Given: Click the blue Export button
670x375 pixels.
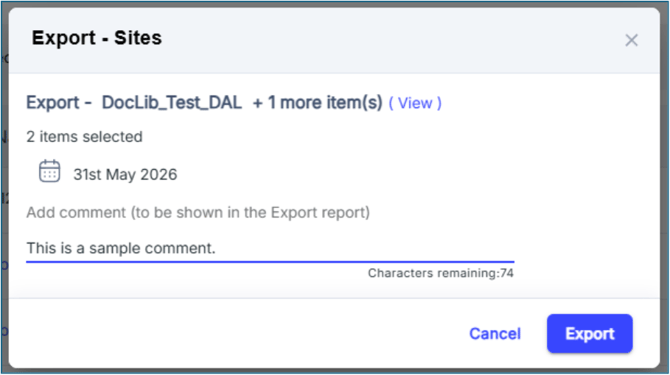Looking at the screenshot, I should click(590, 334).
